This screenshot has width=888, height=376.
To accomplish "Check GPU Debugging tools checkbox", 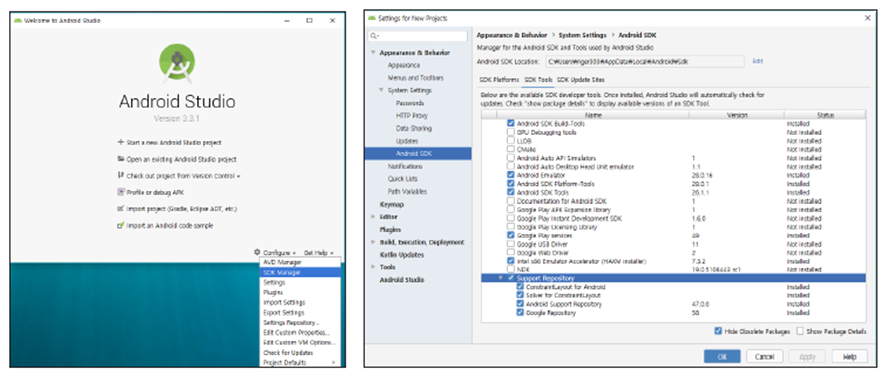I will tap(511, 132).
